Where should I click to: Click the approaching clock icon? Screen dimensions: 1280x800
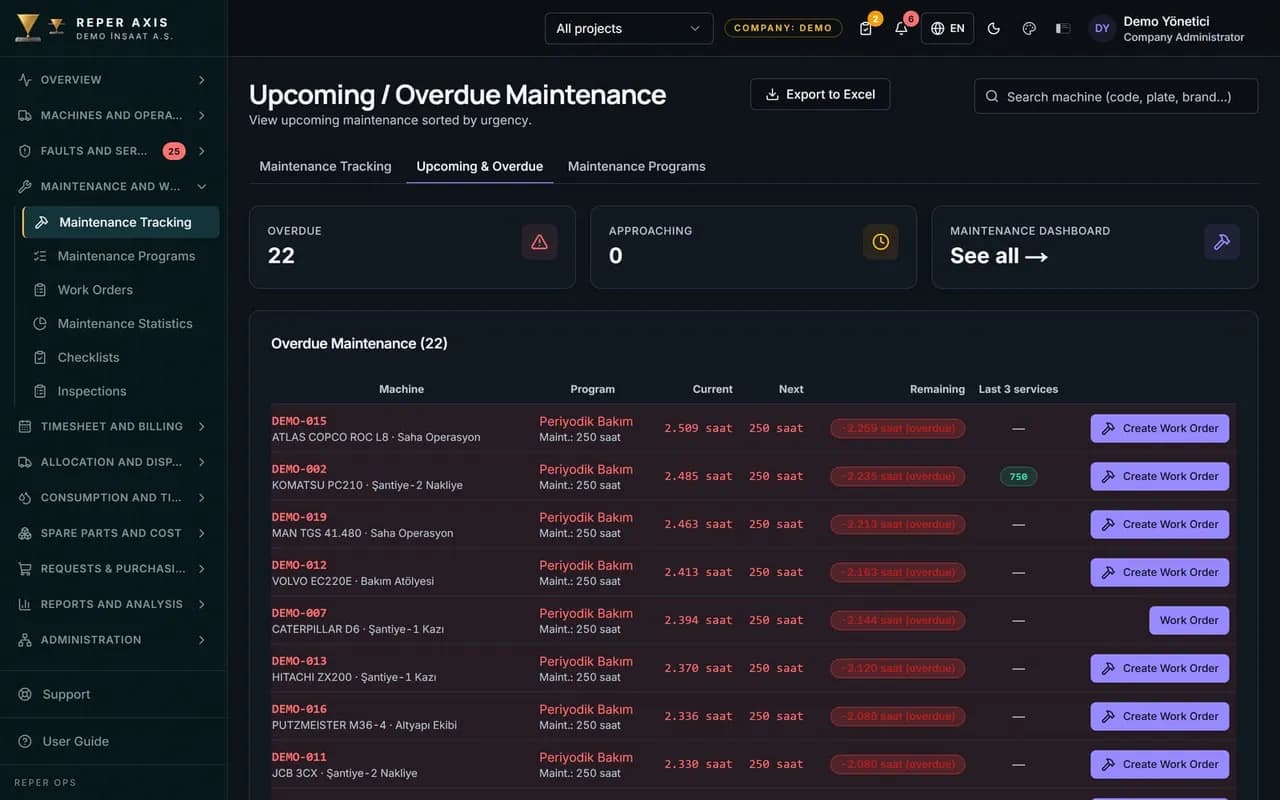[881, 242]
